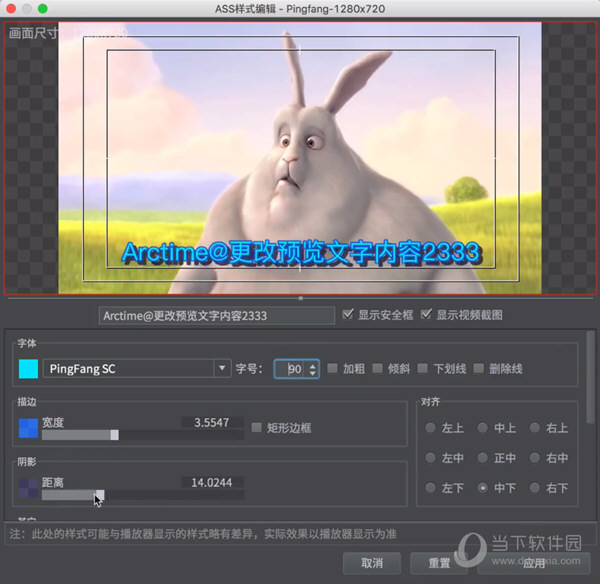Click the preview panel splitter handle
This screenshot has width=600, height=584.
click(x=301, y=298)
